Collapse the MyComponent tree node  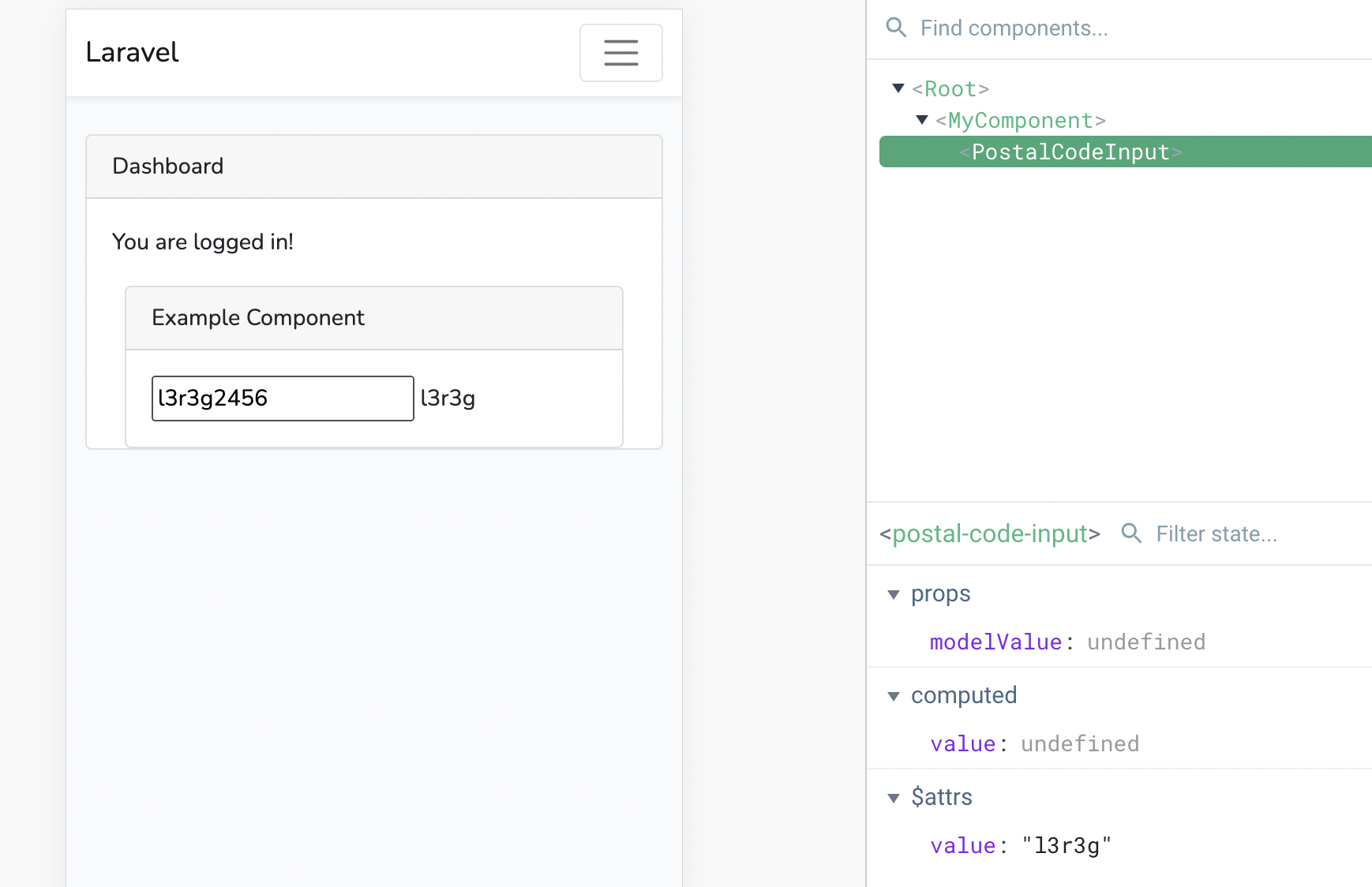pos(922,120)
